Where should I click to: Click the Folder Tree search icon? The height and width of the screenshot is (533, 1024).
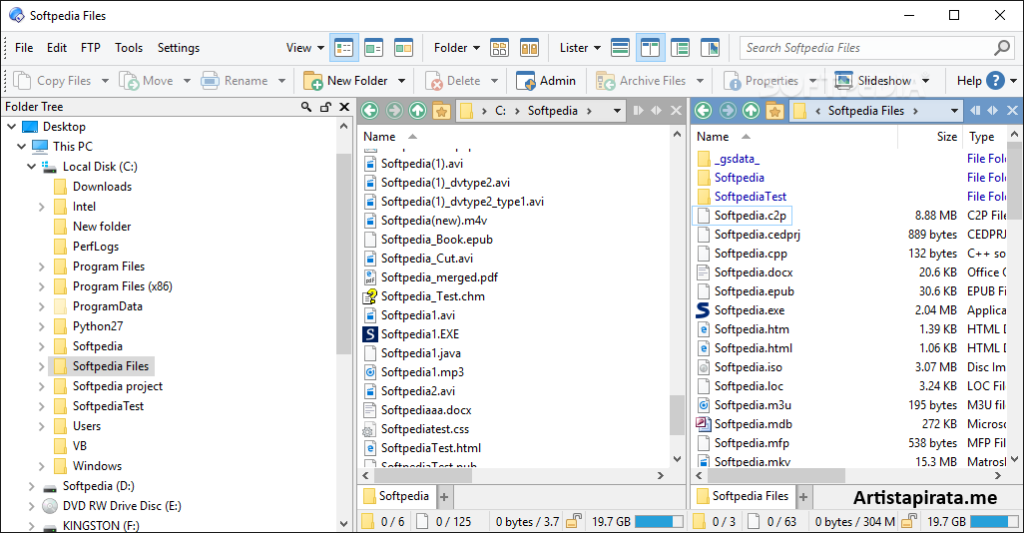tap(306, 106)
